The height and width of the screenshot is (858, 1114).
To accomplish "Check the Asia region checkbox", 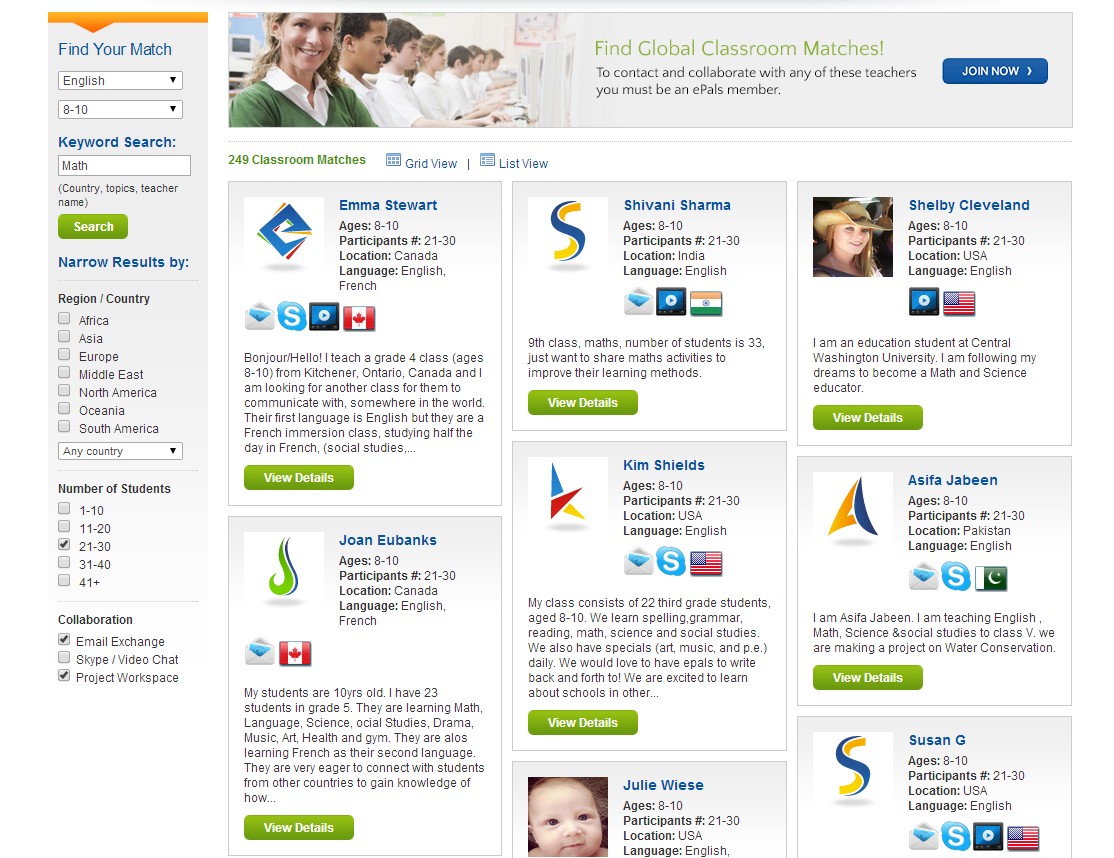I will coord(64,336).
